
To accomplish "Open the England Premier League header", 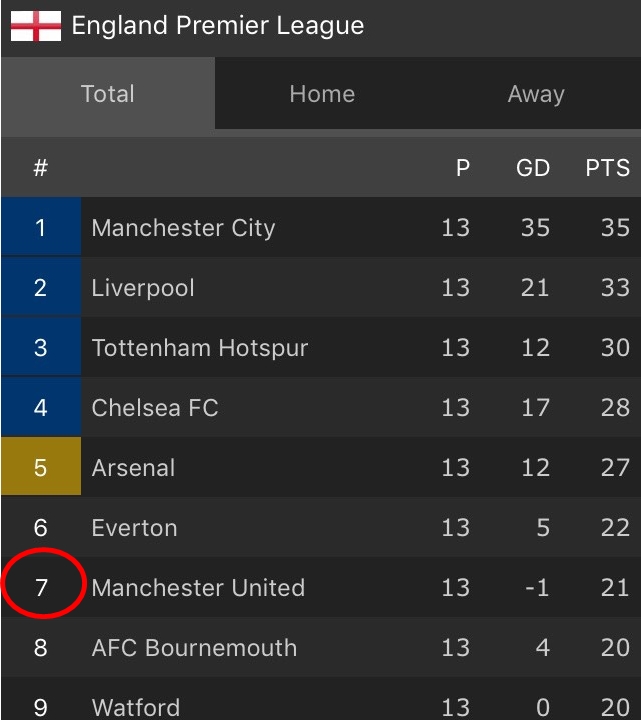I will pos(320,28).
